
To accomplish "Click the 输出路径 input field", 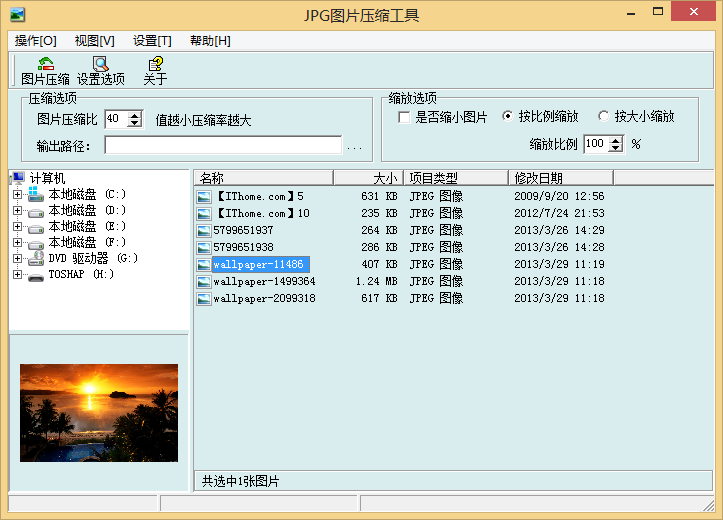I will pyautogui.click(x=223, y=145).
